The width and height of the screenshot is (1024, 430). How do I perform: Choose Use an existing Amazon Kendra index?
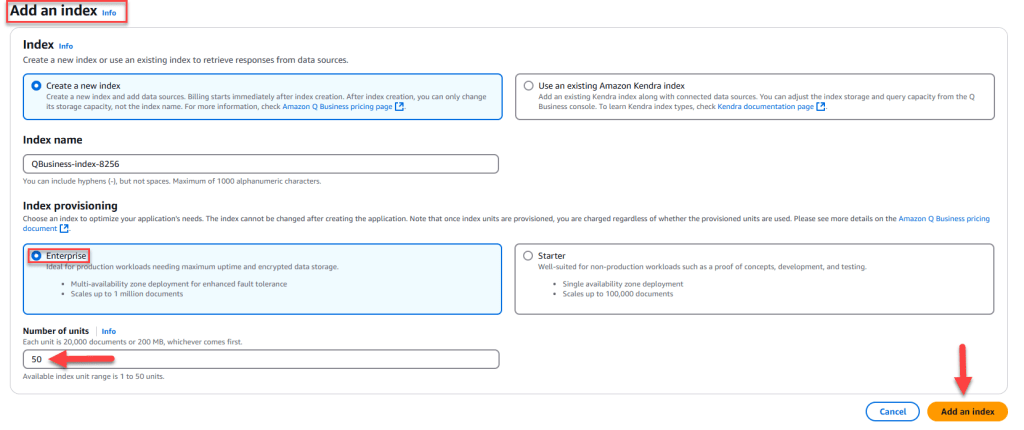(x=529, y=86)
